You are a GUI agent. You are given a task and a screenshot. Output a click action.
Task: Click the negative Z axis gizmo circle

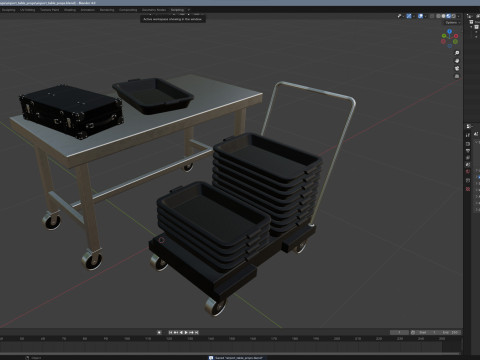pos(450,46)
